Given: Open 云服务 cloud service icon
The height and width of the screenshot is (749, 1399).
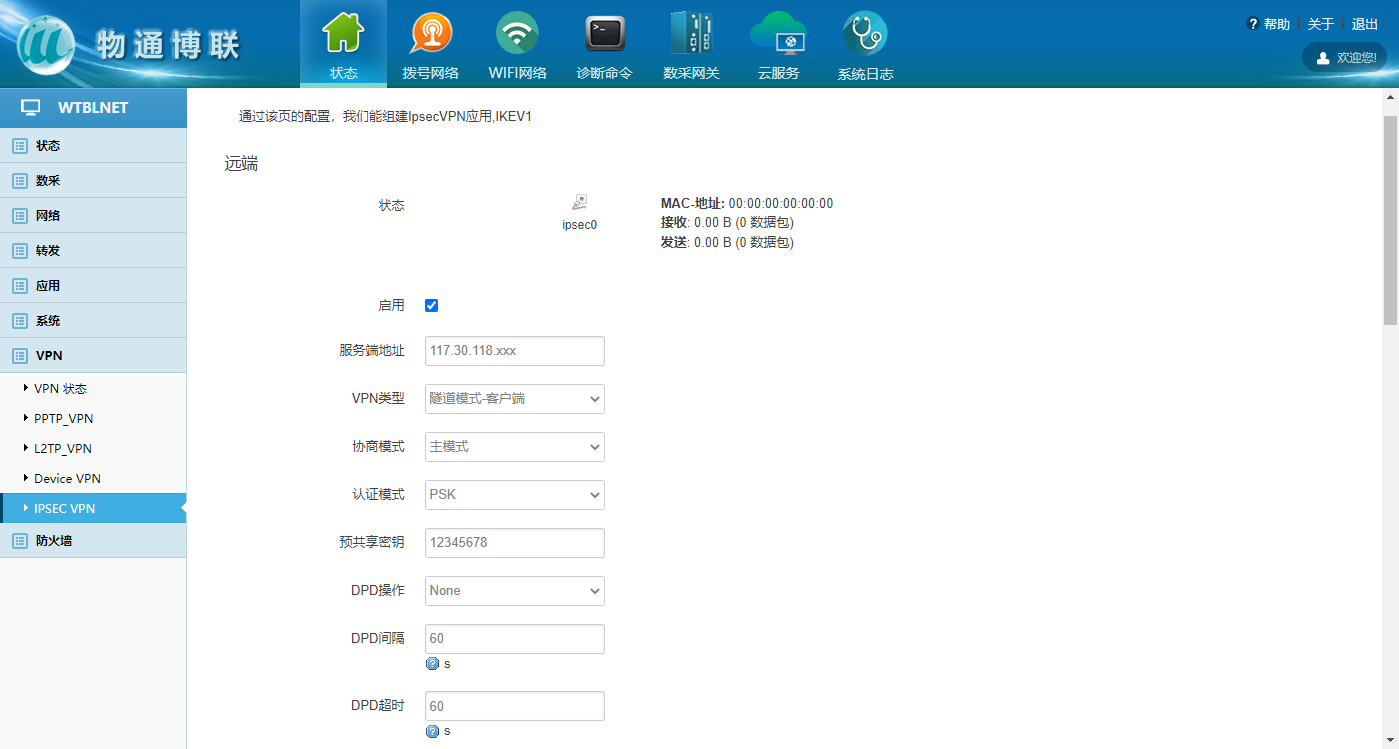Looking at the screenshot, I should pos(778,35).
